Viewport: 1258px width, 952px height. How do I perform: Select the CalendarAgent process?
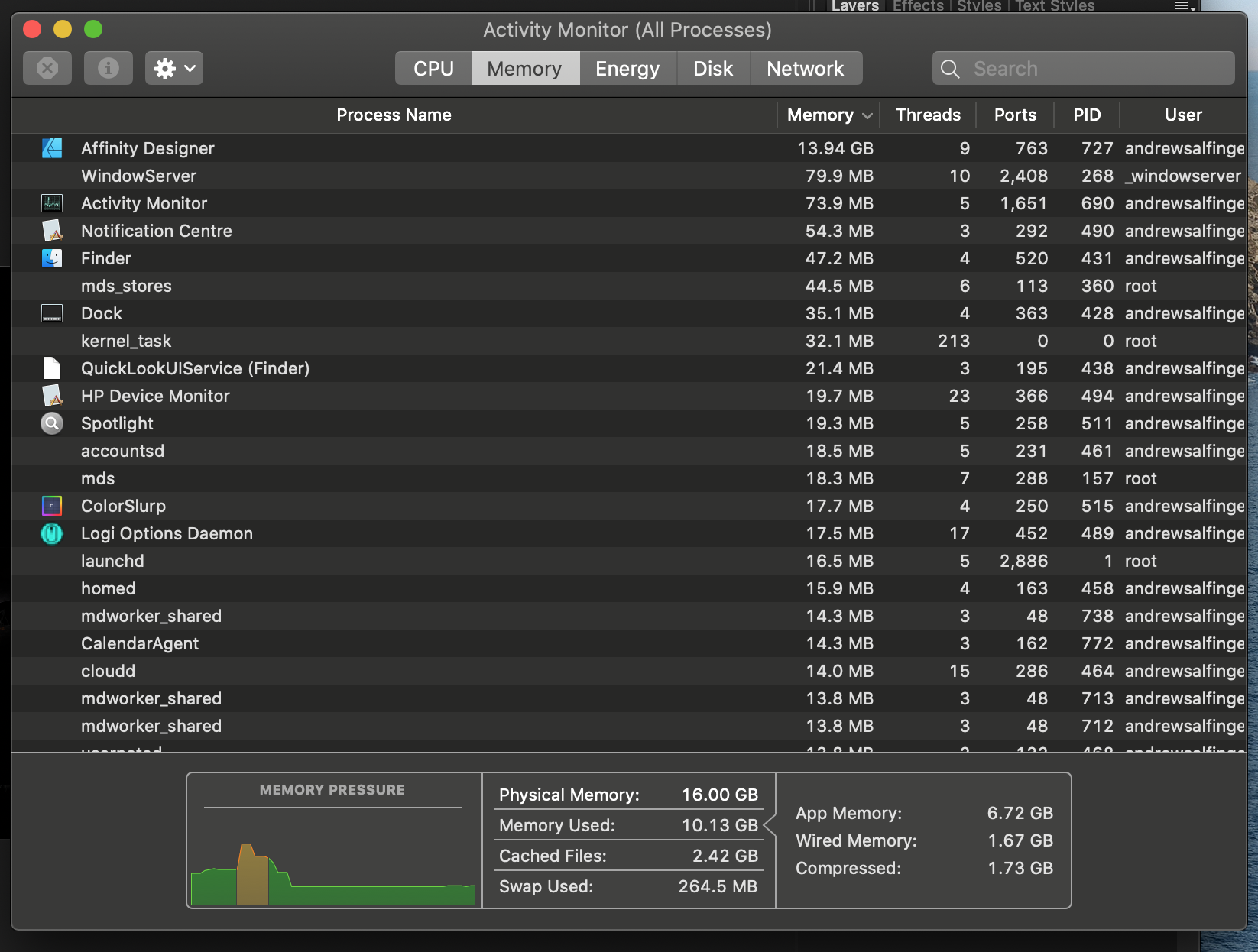(629, 643)
